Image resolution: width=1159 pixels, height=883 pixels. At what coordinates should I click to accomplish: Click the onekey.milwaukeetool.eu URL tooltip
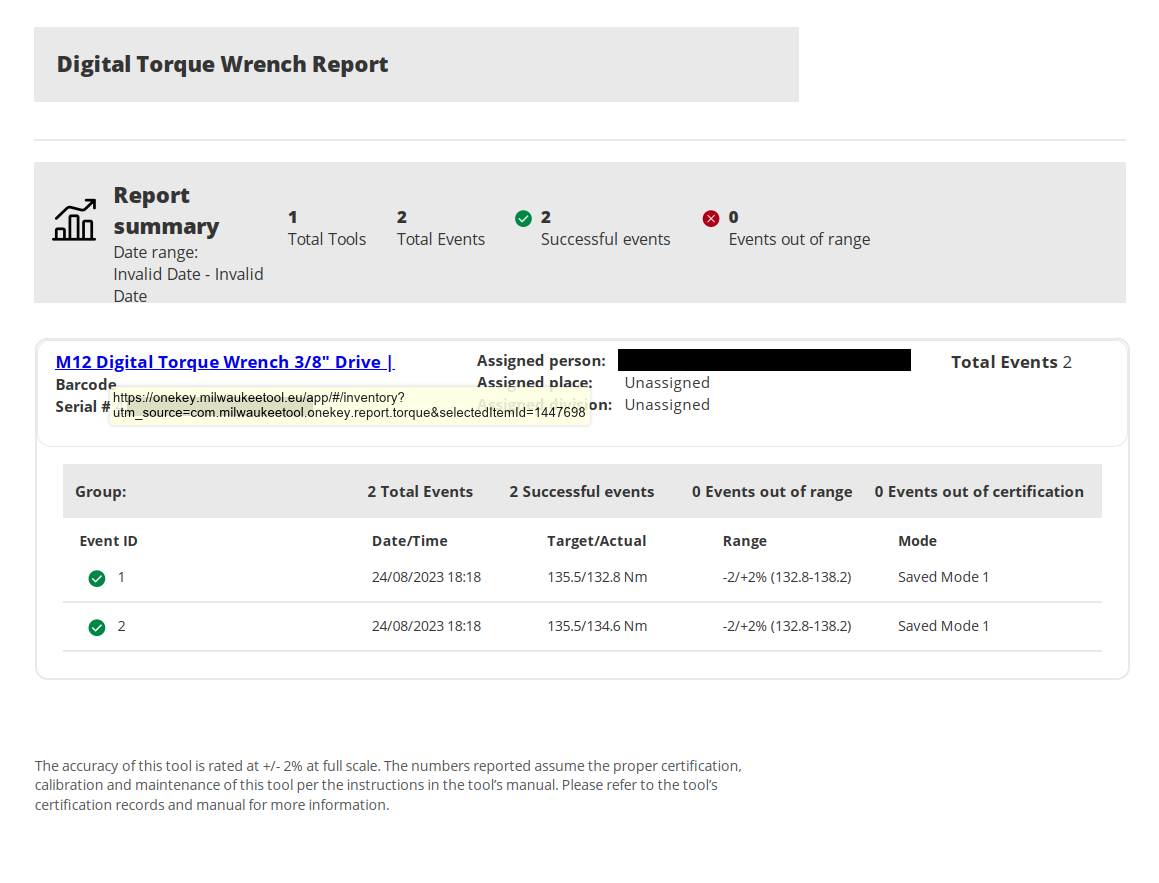[x=349, y=405]
